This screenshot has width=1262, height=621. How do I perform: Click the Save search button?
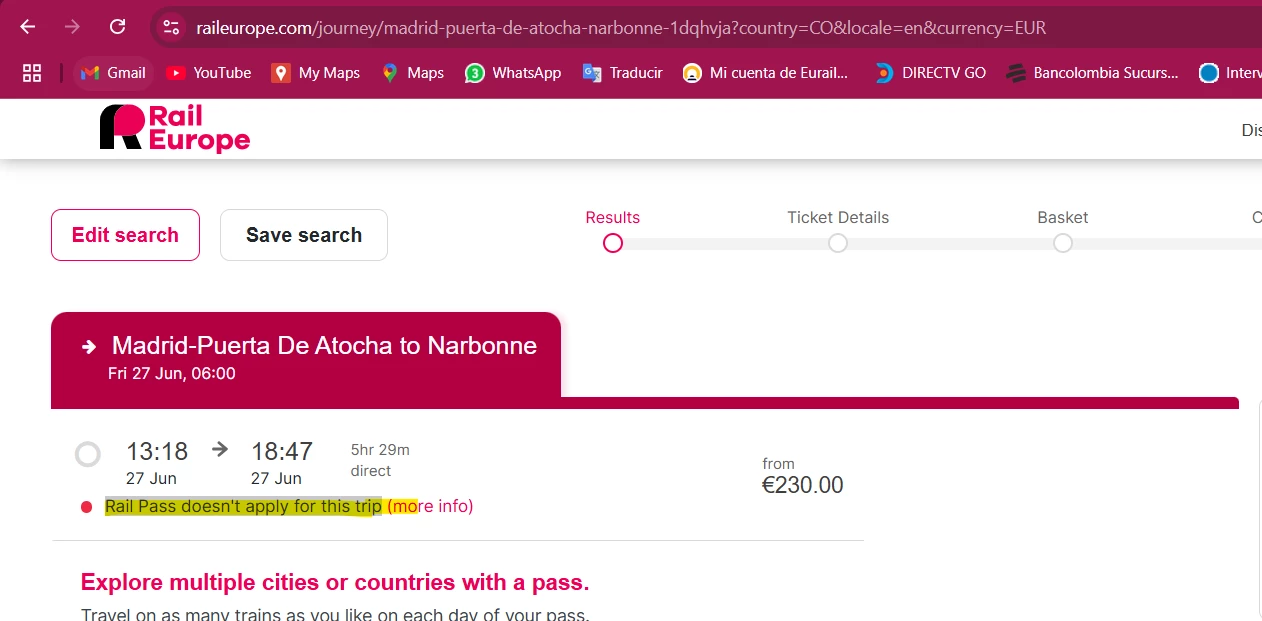[x=304, y=235]
